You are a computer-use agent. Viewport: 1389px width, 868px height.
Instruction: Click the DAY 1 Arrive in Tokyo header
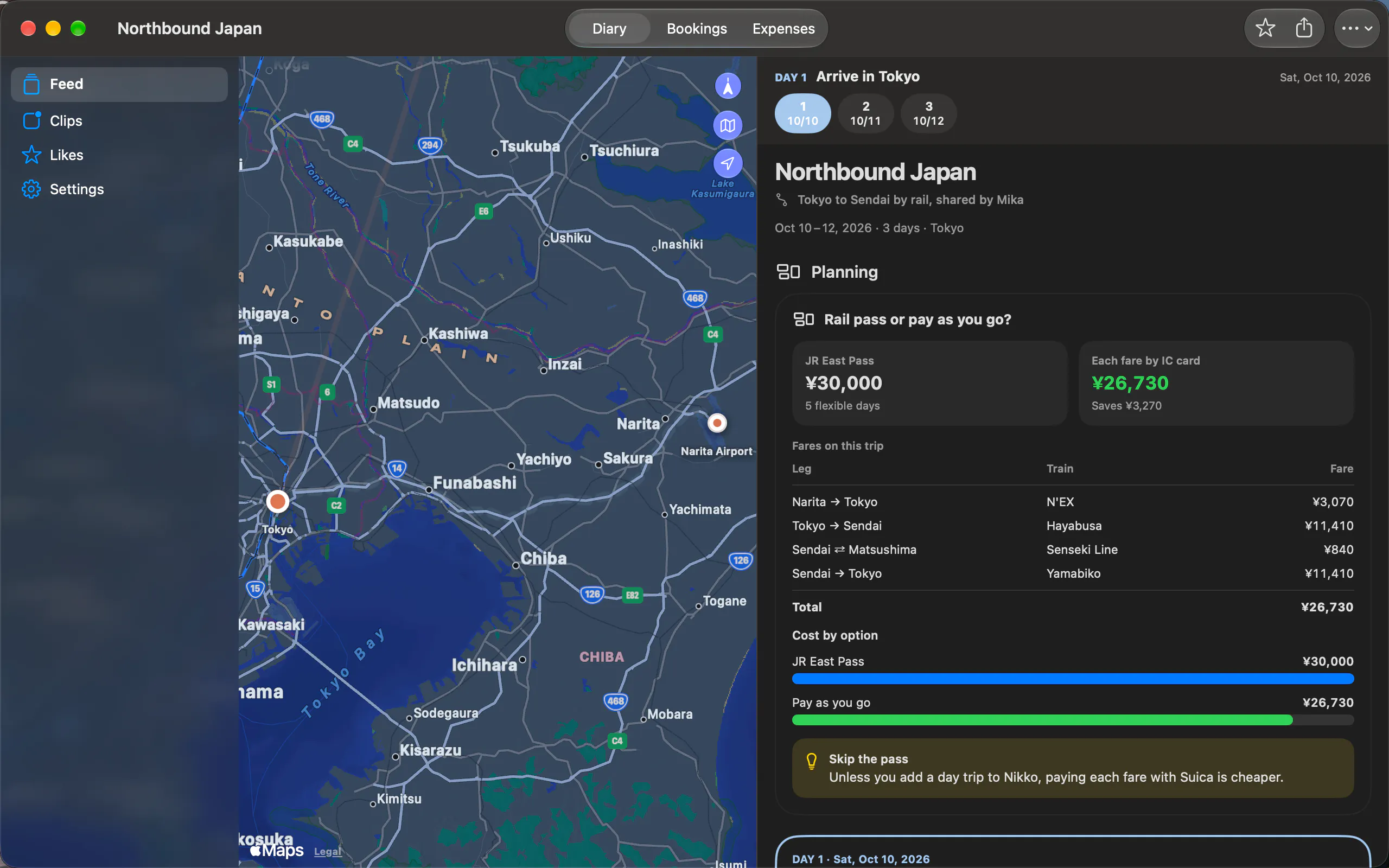click(846, 76)
